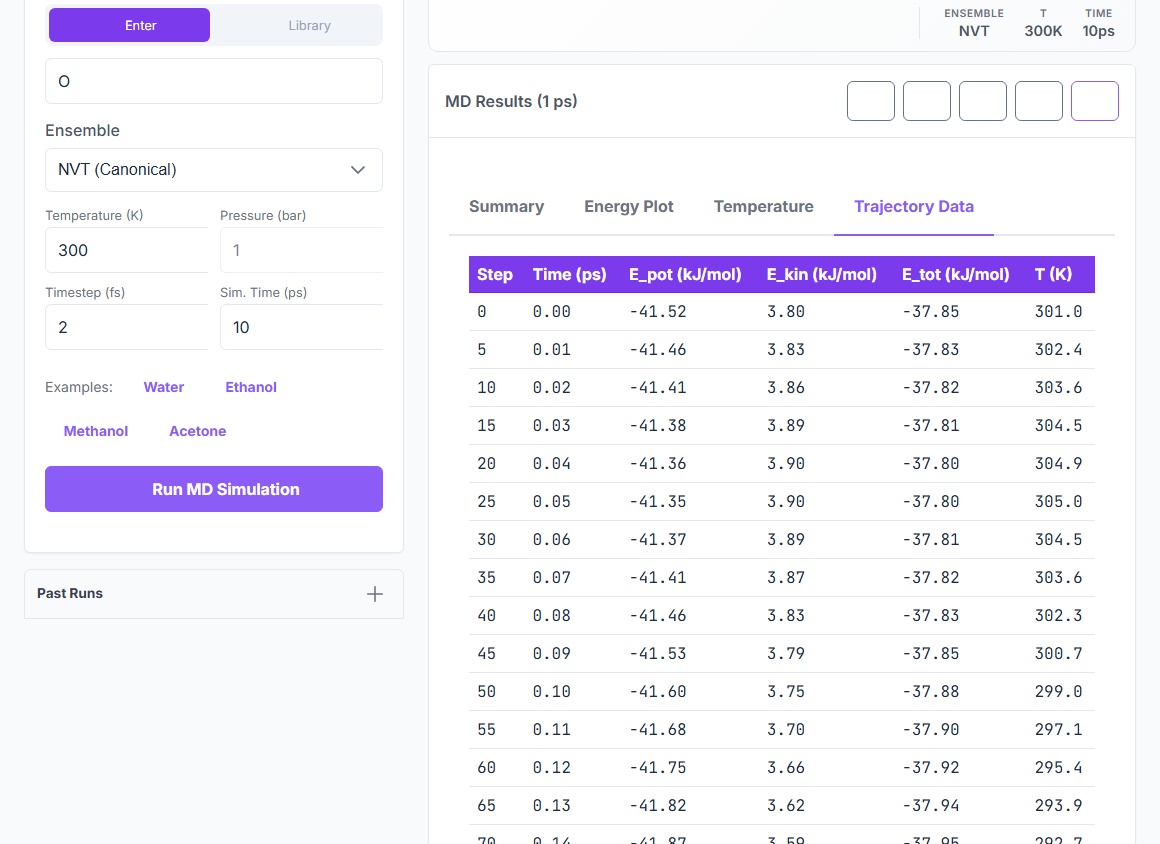Click the 300K temperature summary value
This screenshot has width=1160, height=844.
click(x=1043, y=31)
